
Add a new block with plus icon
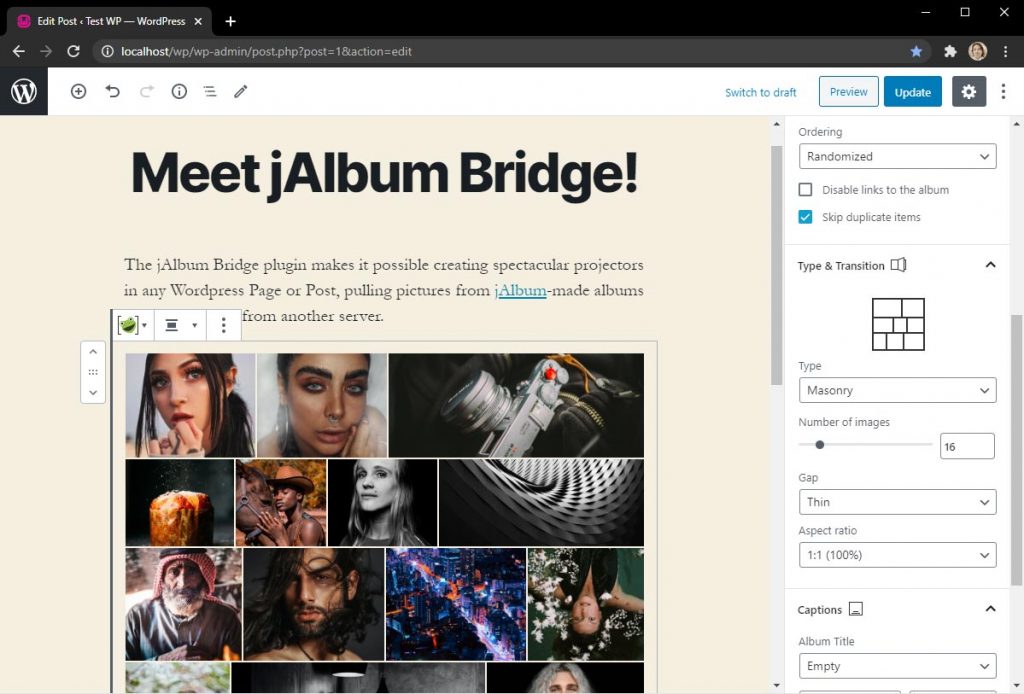click(x=78, y=91)
